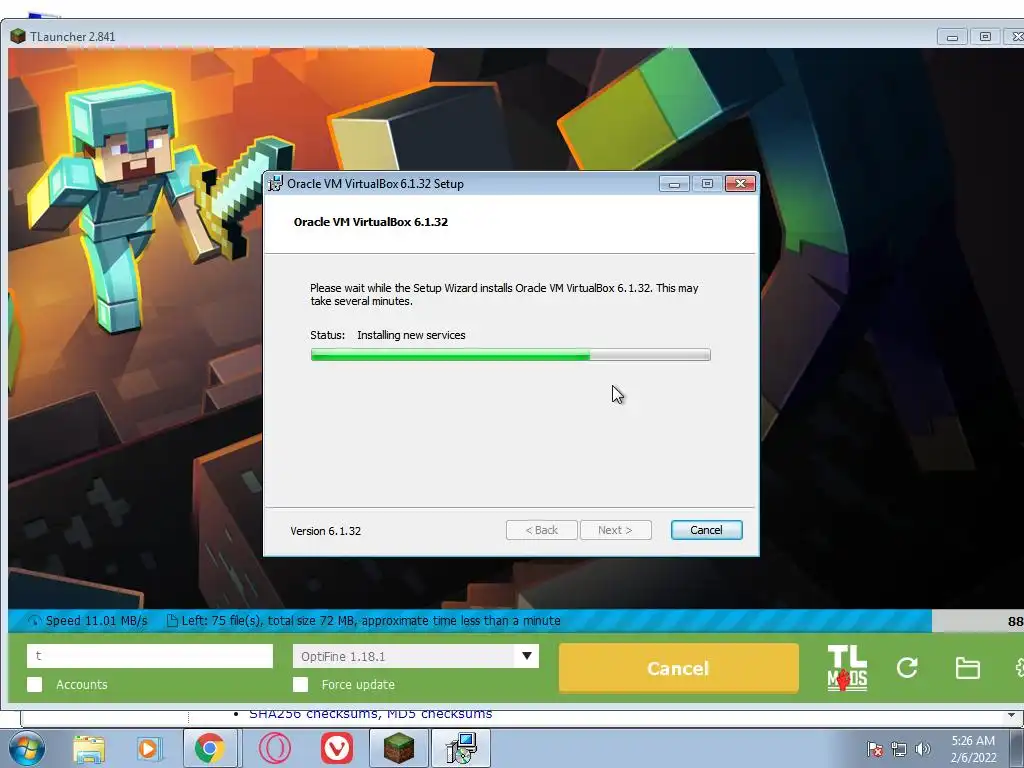This screenshot has width=1024, height=768.
Task: Click the file icon beside 'Left: 75 file(s)'
Action: click(x=172, y=620)
